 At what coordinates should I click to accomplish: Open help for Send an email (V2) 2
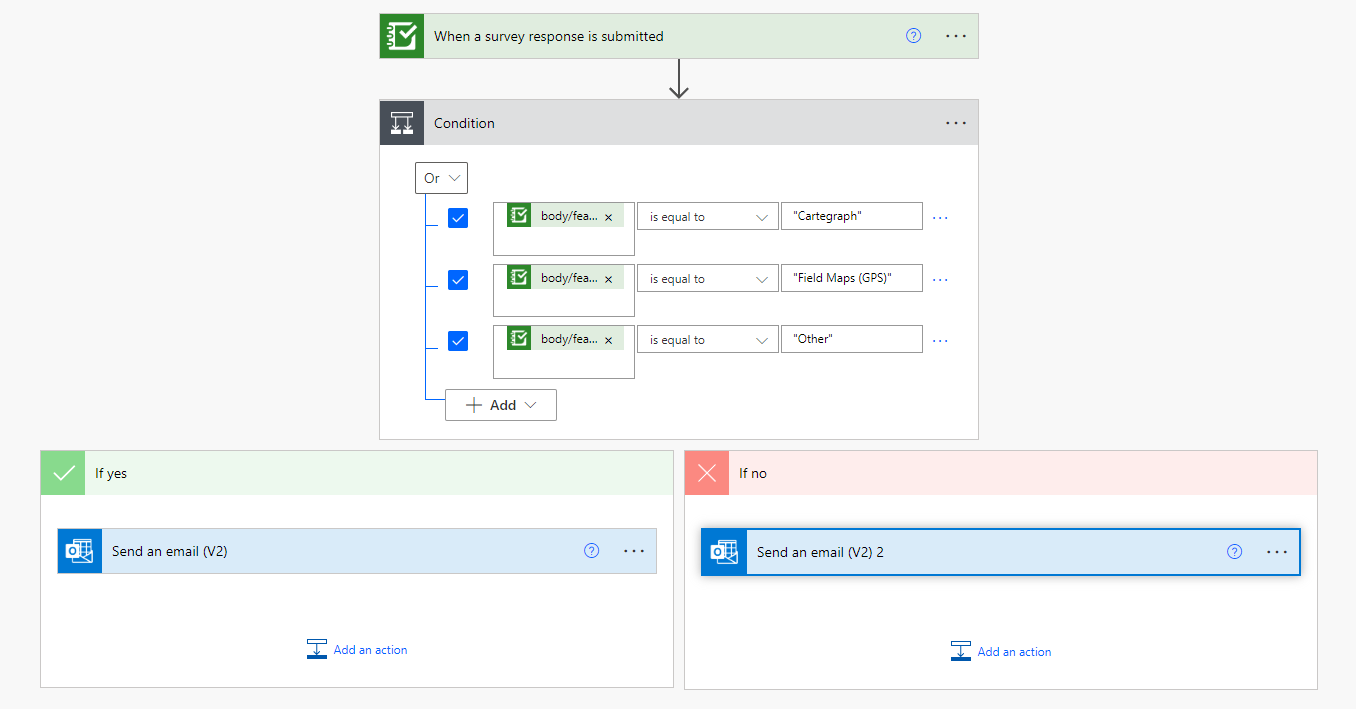point(1234,551)
